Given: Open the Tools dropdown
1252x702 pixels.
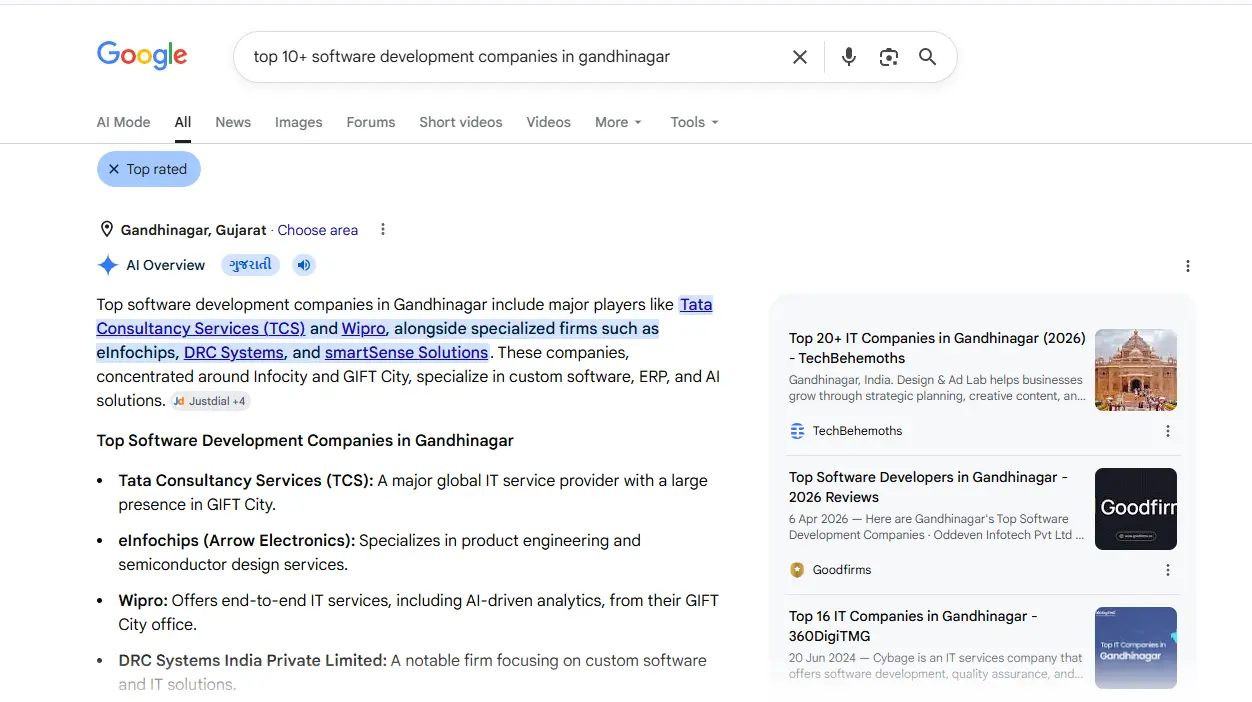Looking at the screenshot, I should point(695,122).
